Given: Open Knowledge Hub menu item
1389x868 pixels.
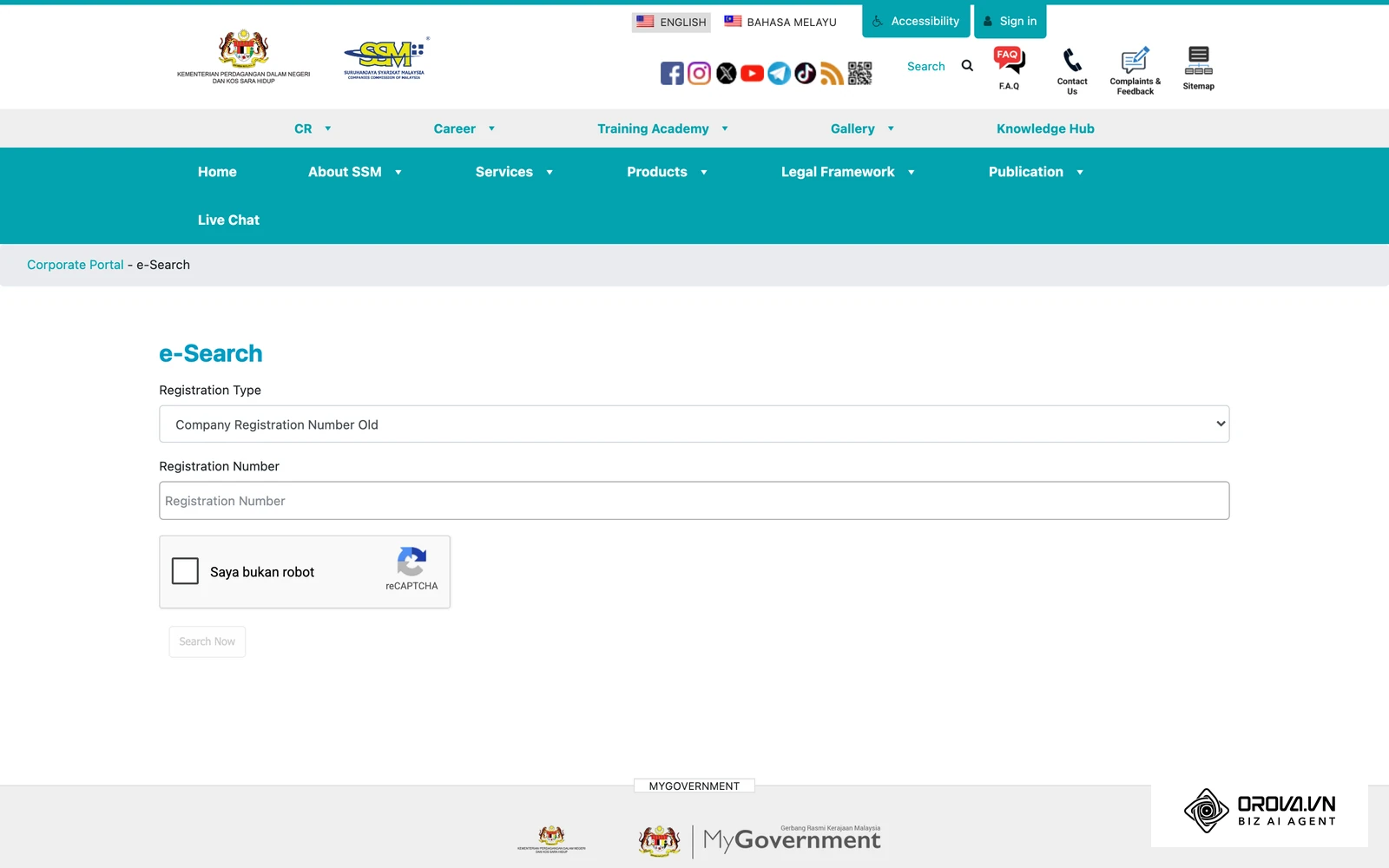Looking at the screenshot, I should 1045,128.
